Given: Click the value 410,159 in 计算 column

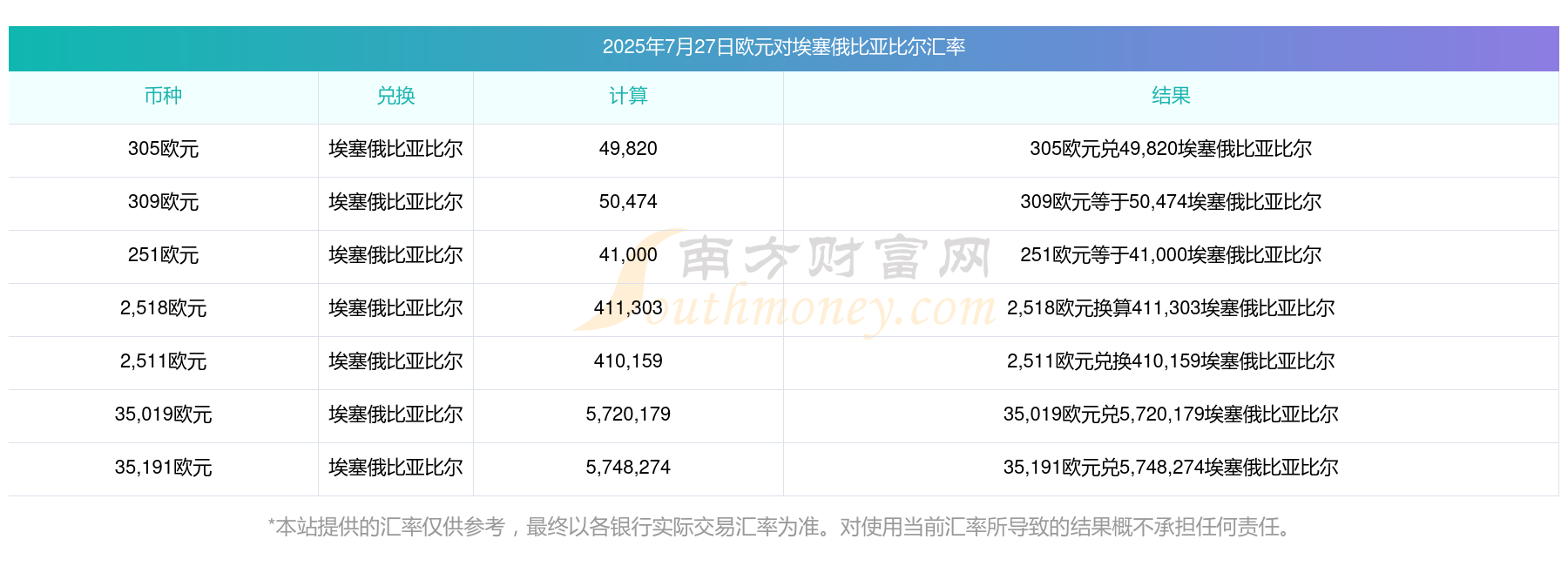Looking at the screenshot, I should (x=628, y=361).
